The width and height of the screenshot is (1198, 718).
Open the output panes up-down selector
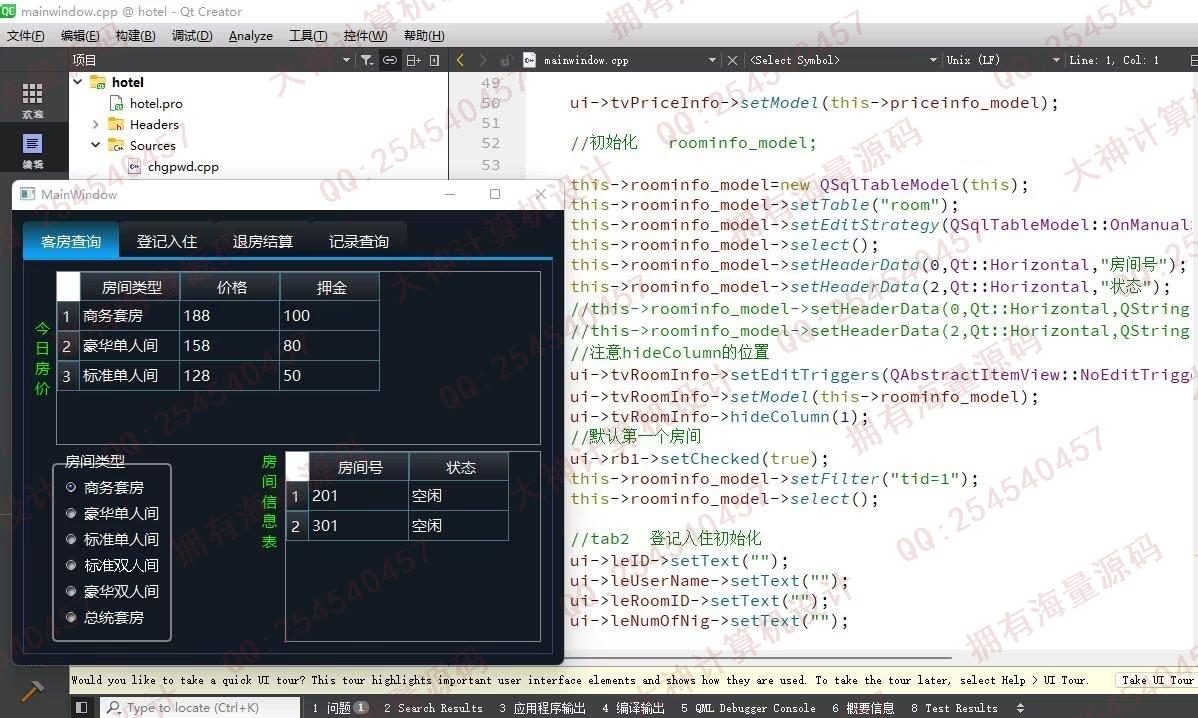pos(1020,708)
